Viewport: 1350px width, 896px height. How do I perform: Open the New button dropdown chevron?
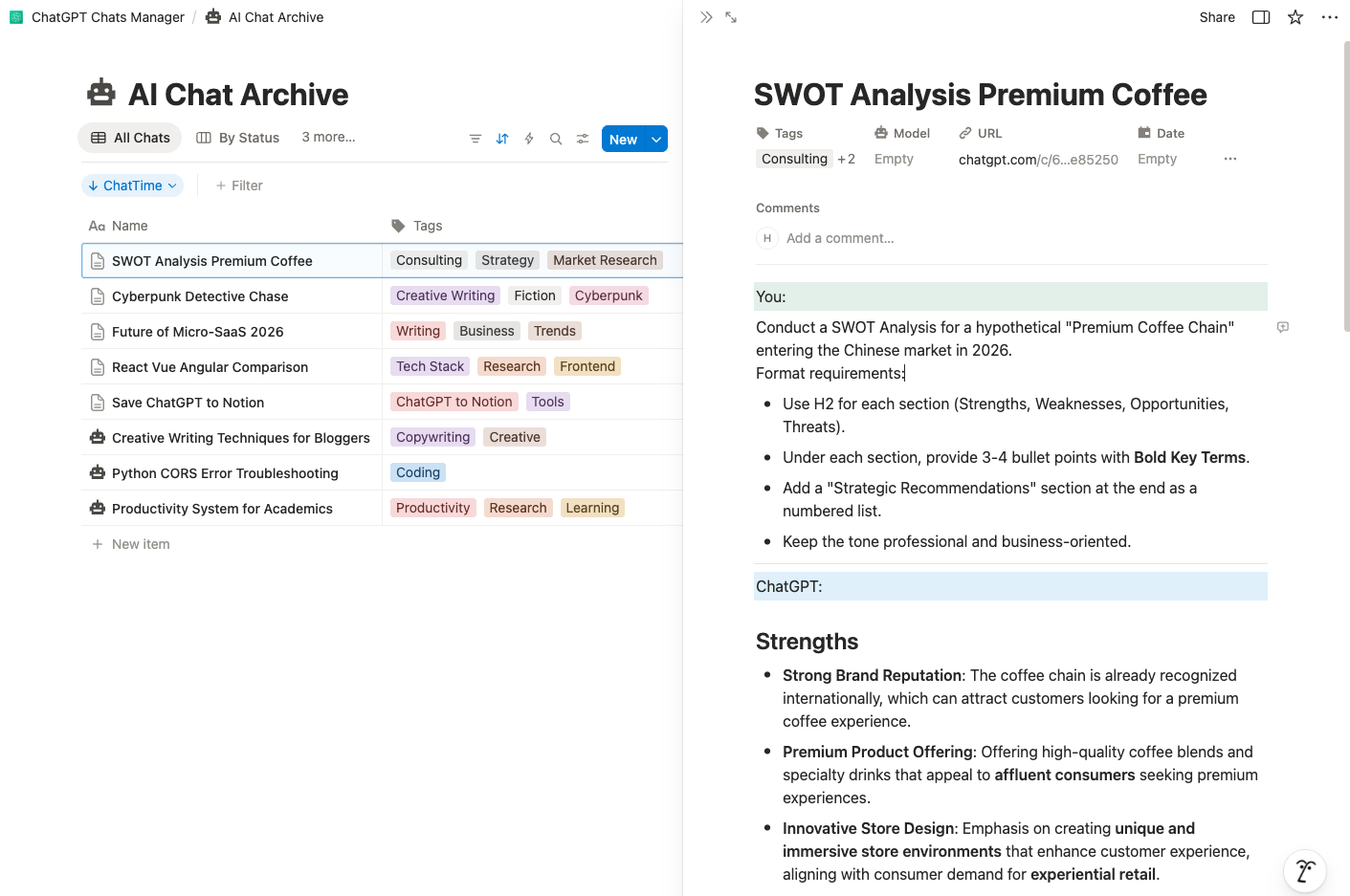(655, 139)
